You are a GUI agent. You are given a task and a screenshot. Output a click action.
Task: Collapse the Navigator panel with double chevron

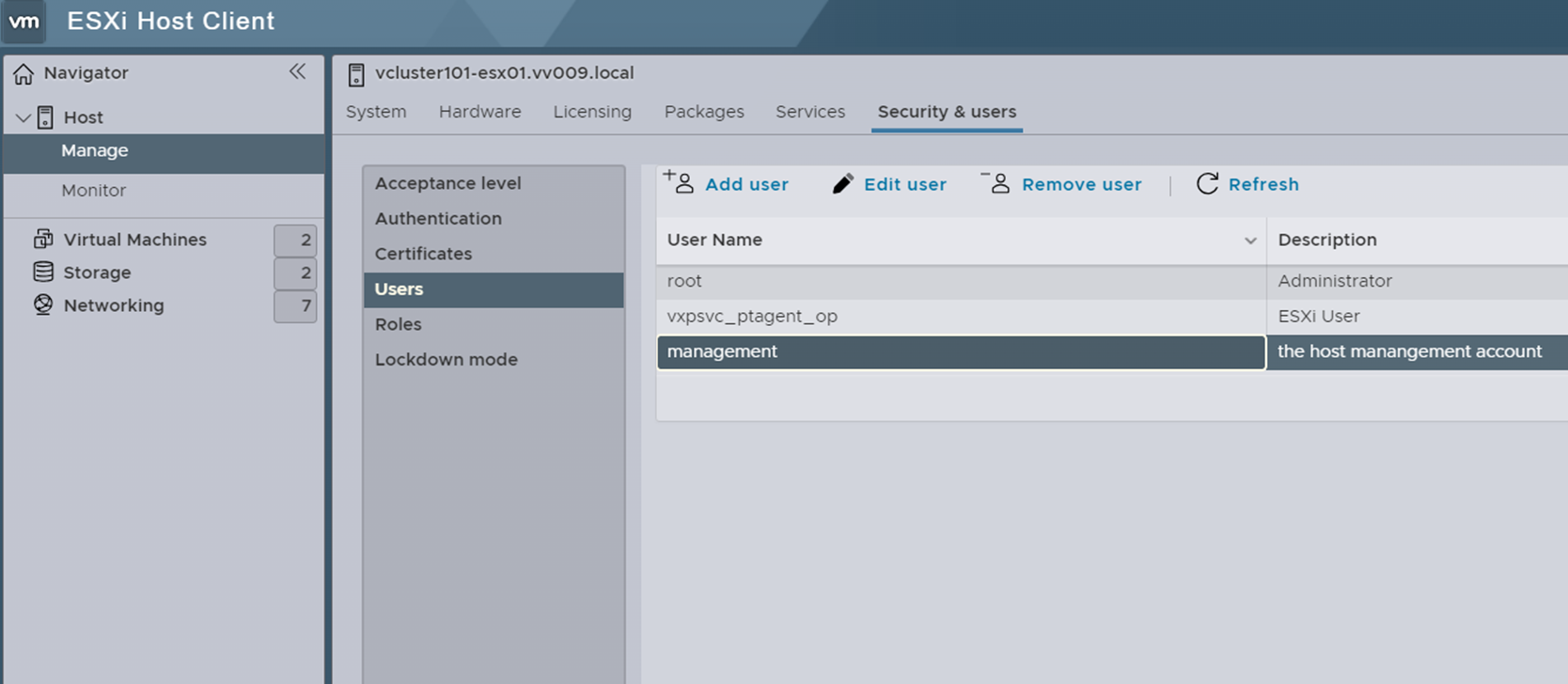pyautogui.click(x=297, y=71)
